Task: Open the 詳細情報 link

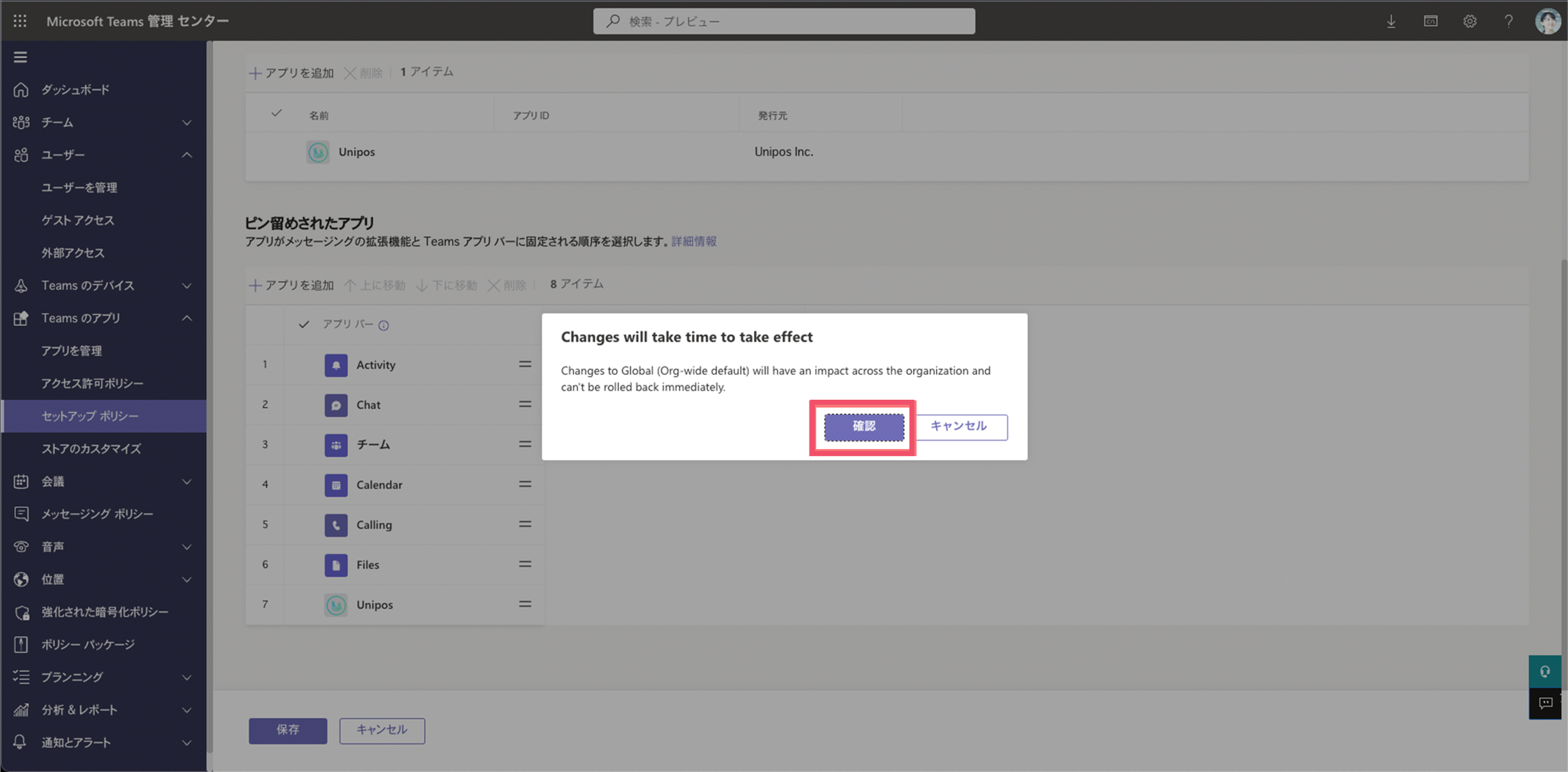Action: click(693, 242)
